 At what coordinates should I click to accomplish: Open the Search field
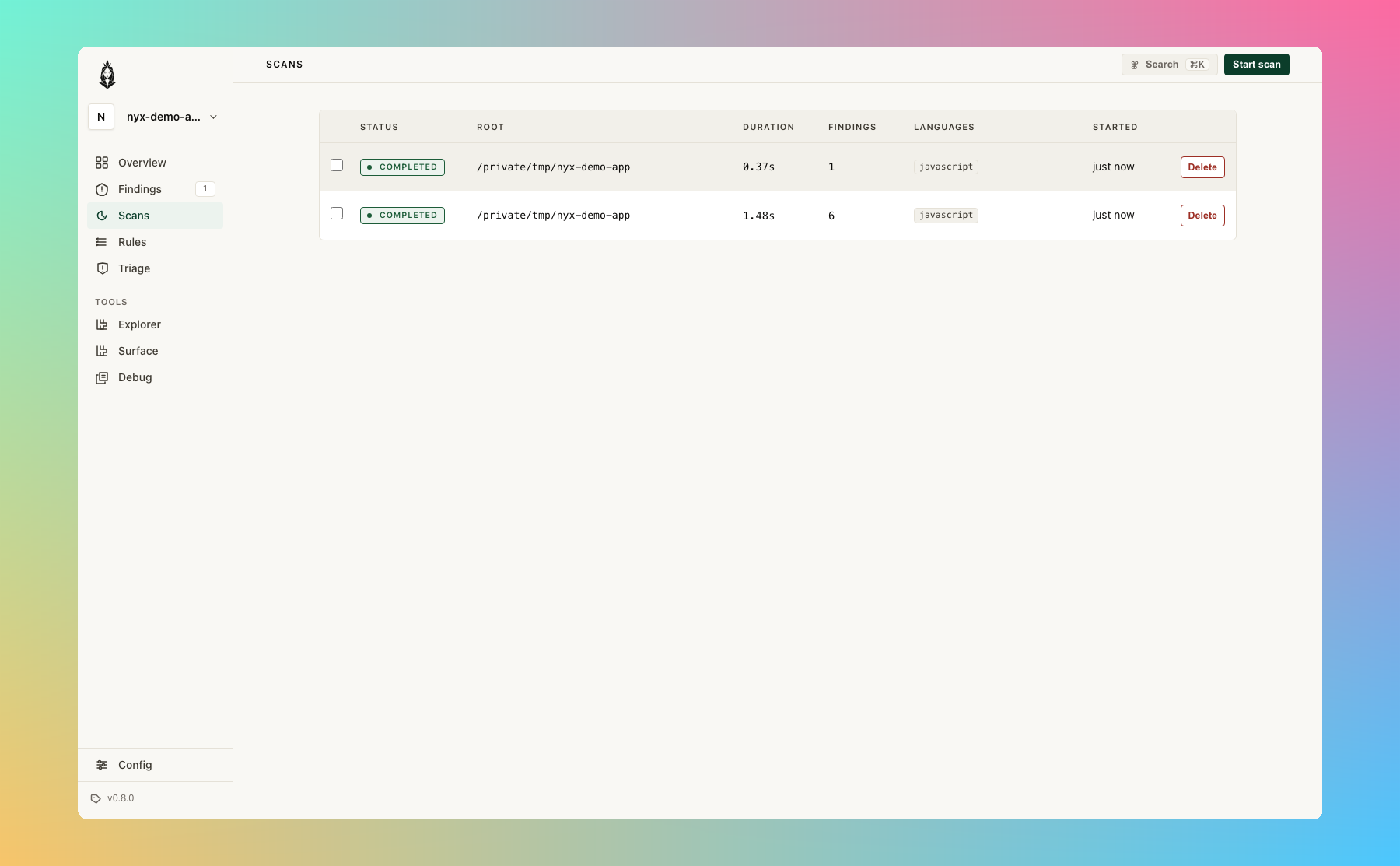tap(1169, 65)
